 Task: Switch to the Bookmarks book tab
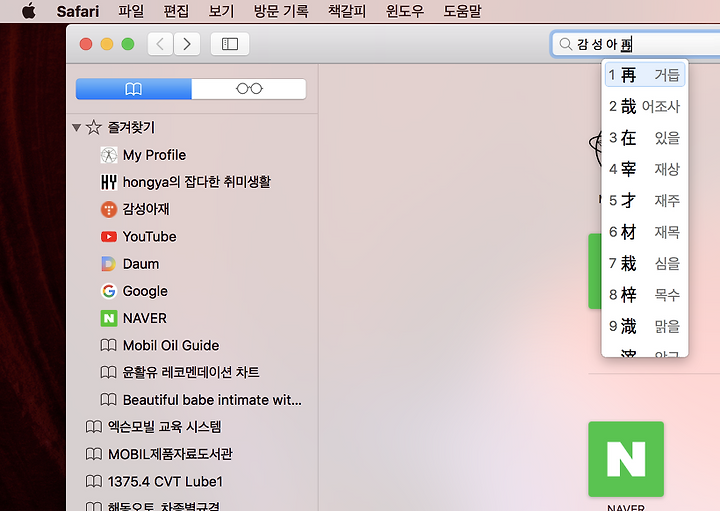[x=134, y=89]
